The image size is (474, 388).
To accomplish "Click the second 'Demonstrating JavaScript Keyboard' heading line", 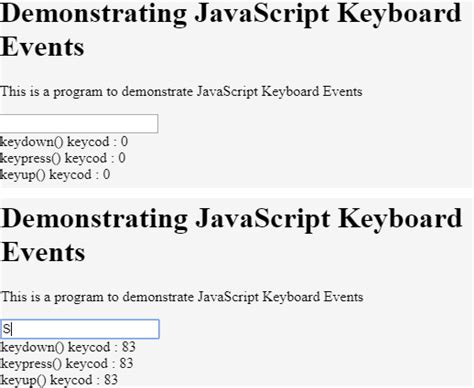I will tap(232, 219).
